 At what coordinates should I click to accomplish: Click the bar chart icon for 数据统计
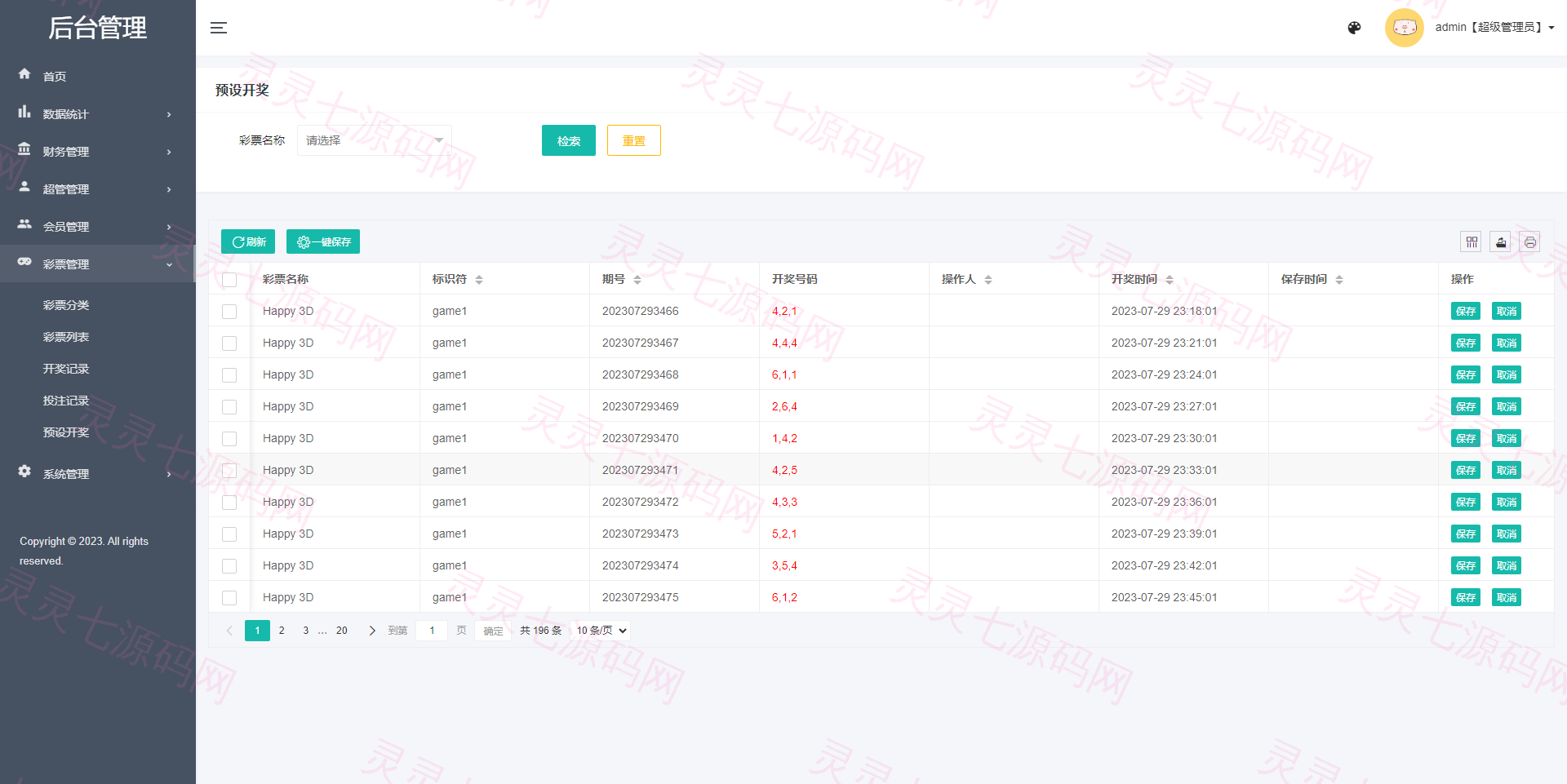(24, 112)
